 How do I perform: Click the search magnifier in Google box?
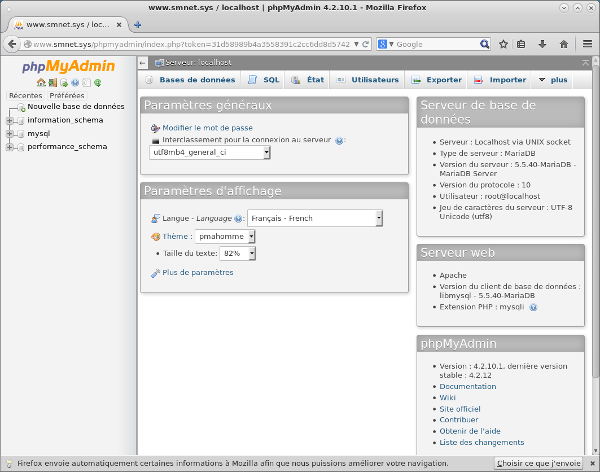484,44
